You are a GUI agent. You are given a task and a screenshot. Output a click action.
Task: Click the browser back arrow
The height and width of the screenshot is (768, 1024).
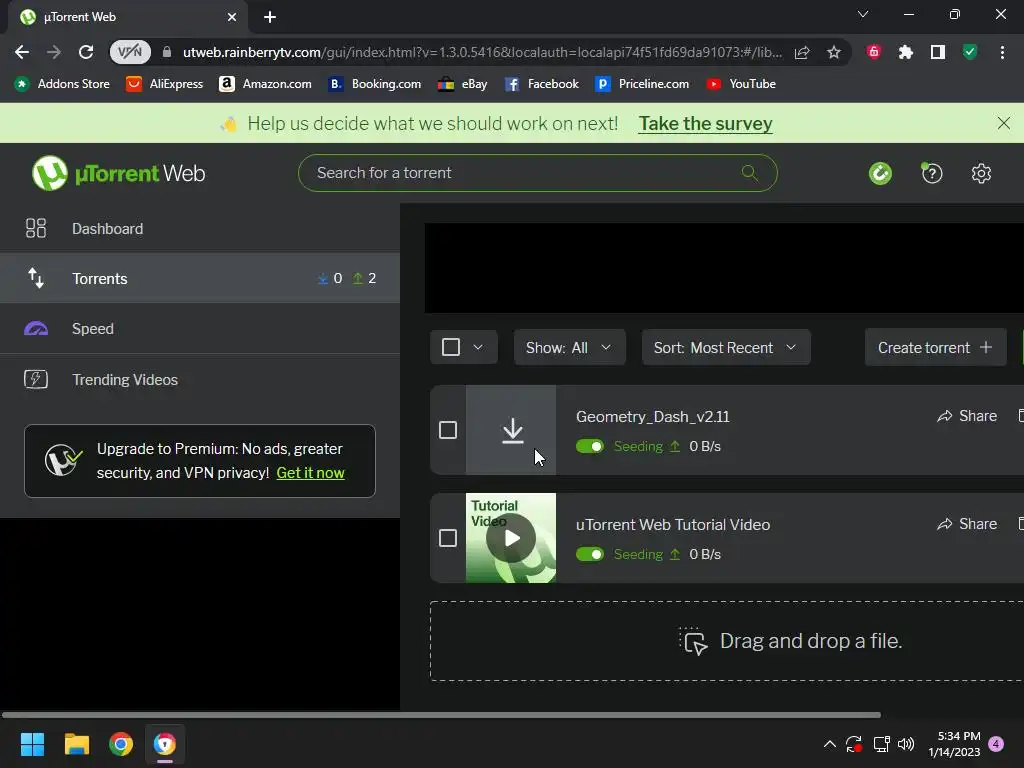tap(22, 52)
